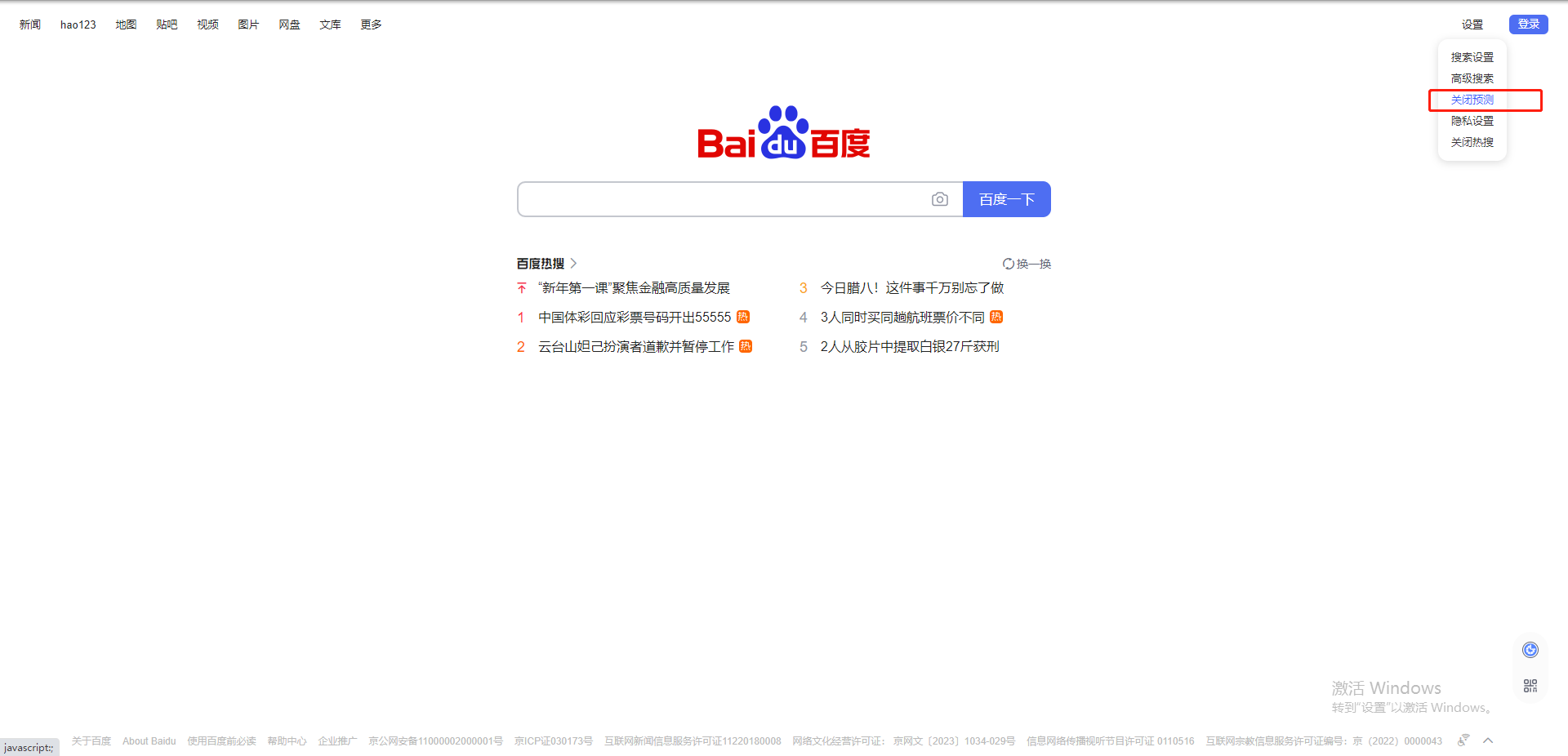Open 关于百度 in the footer

click(91, 741)
